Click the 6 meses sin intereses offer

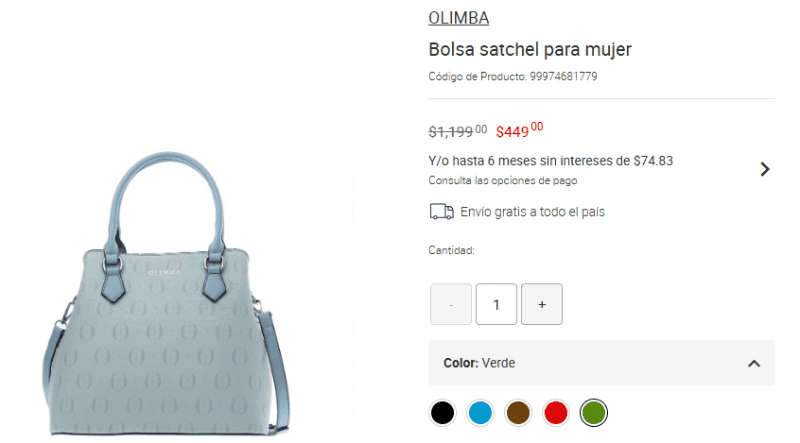[x=551, y=161]
